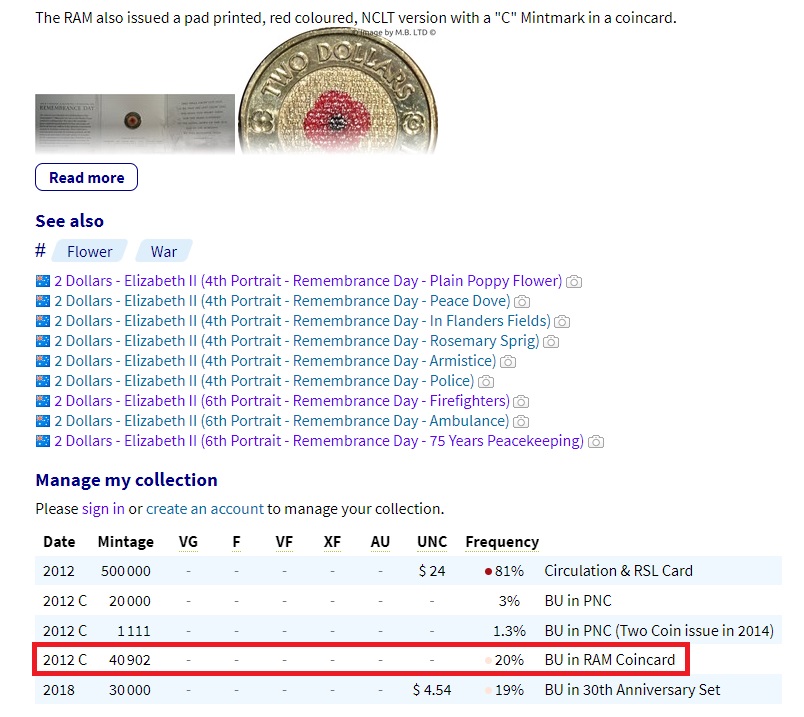Click camera icon beside Armistice
The width and height of the screenshot is (804, 717).
coord(508,362)
